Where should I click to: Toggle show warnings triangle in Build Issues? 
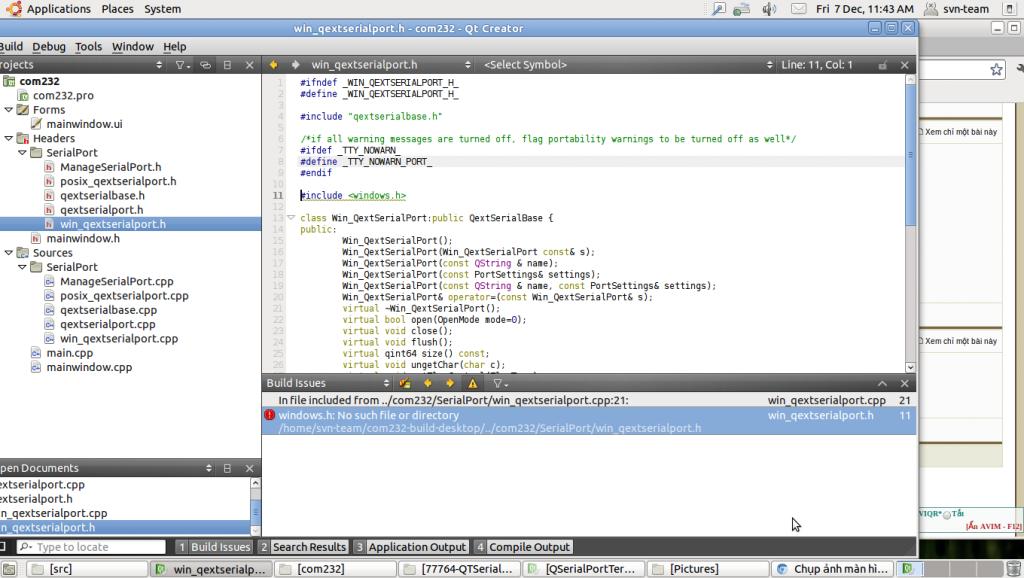pyautogui.click(x=473, y=383)
